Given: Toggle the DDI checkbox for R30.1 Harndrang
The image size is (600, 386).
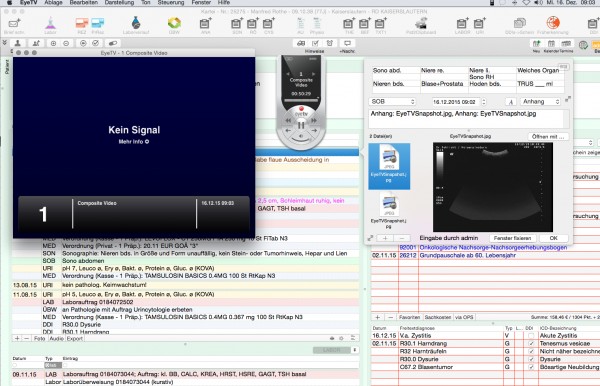Looking at the screenshot, I should tap(531, 344).
